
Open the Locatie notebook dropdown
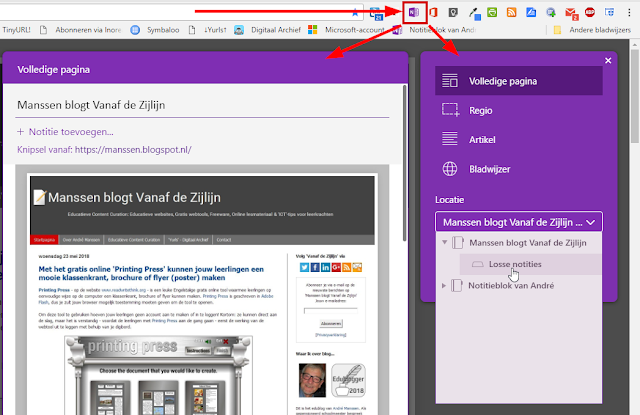coord(519,222)
